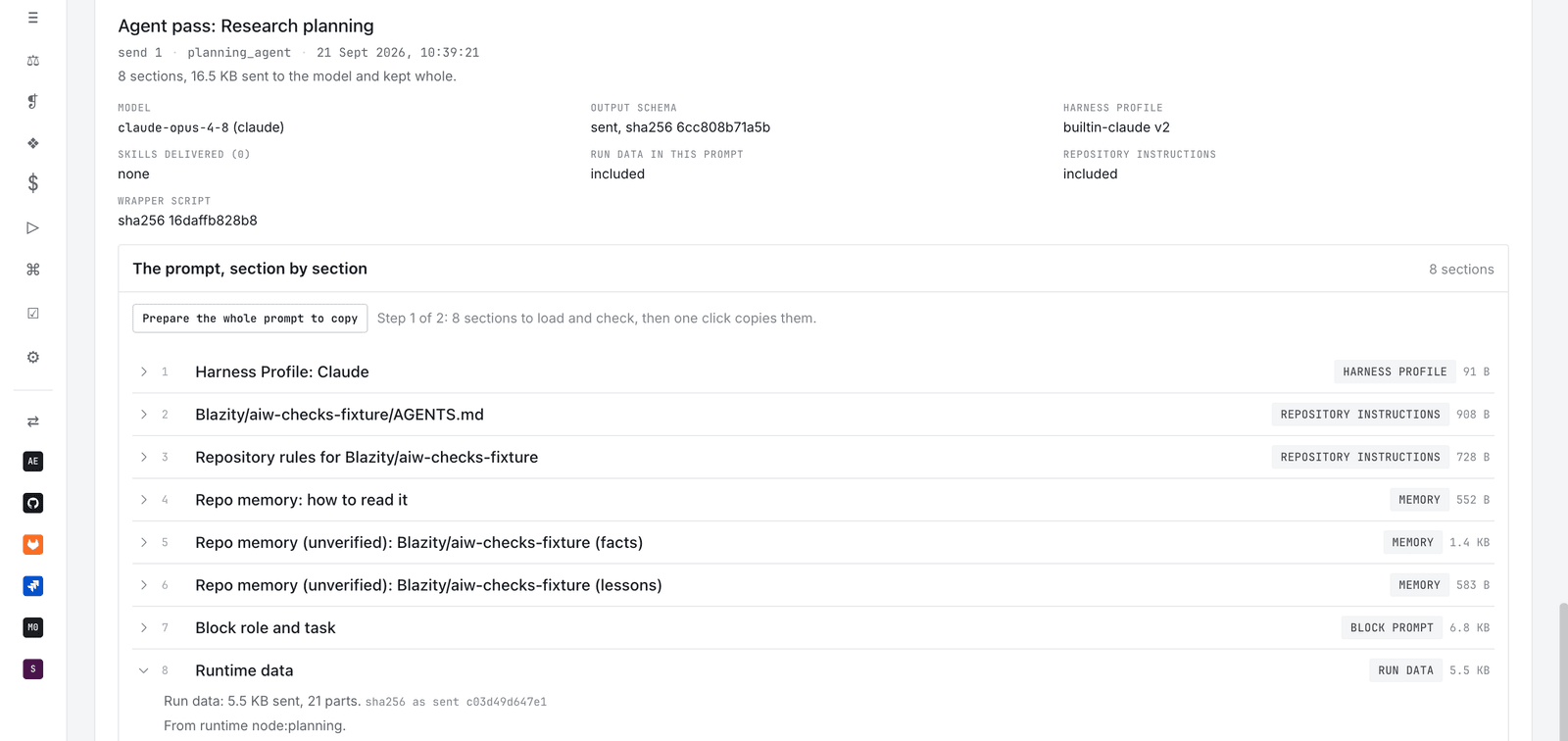The image size is (1568, 741).
Task: Expand Repo memory lessons section chevron
Action: point(144,585)
